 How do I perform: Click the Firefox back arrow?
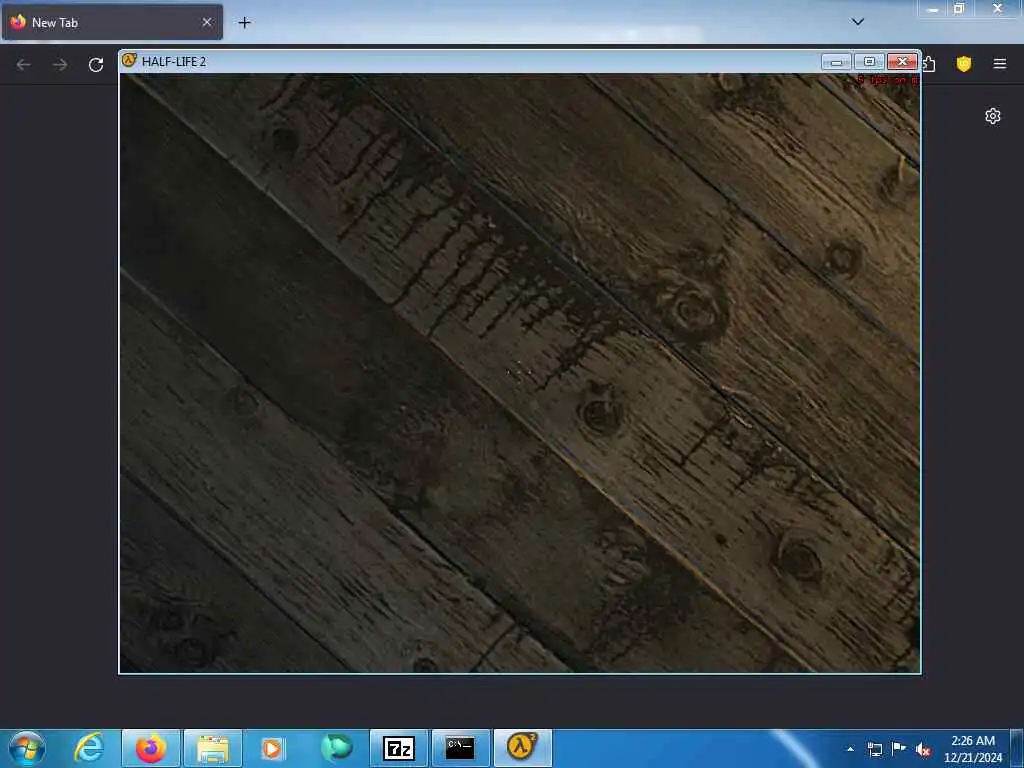(24, 64)
